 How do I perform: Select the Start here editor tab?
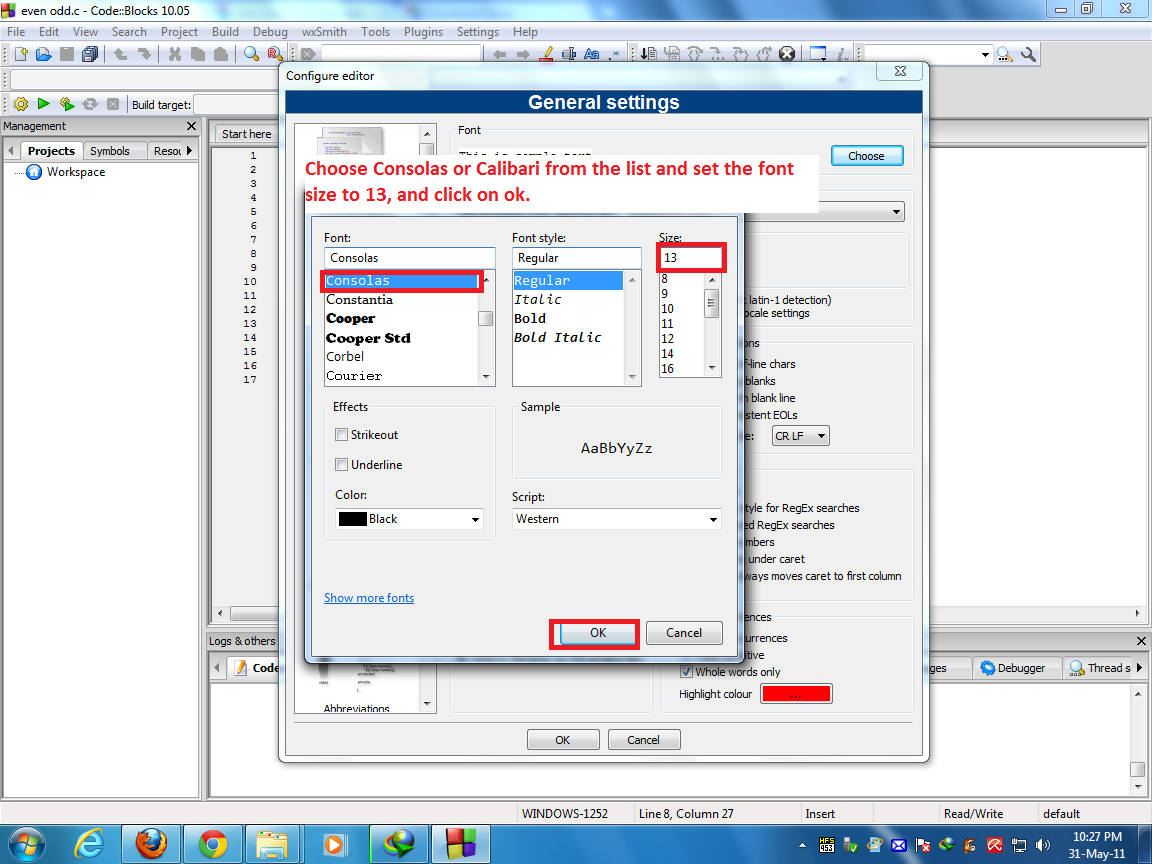pyautogui.click(x=247, y=134)
